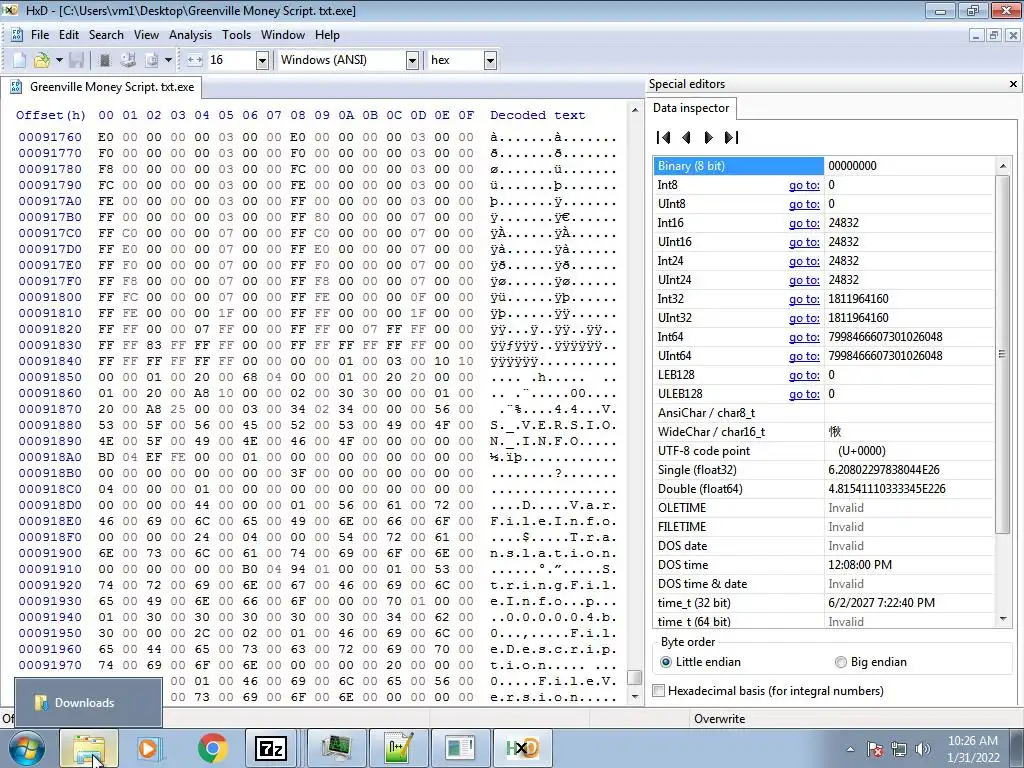Open the hex offset base dropdown

[490, 61]
